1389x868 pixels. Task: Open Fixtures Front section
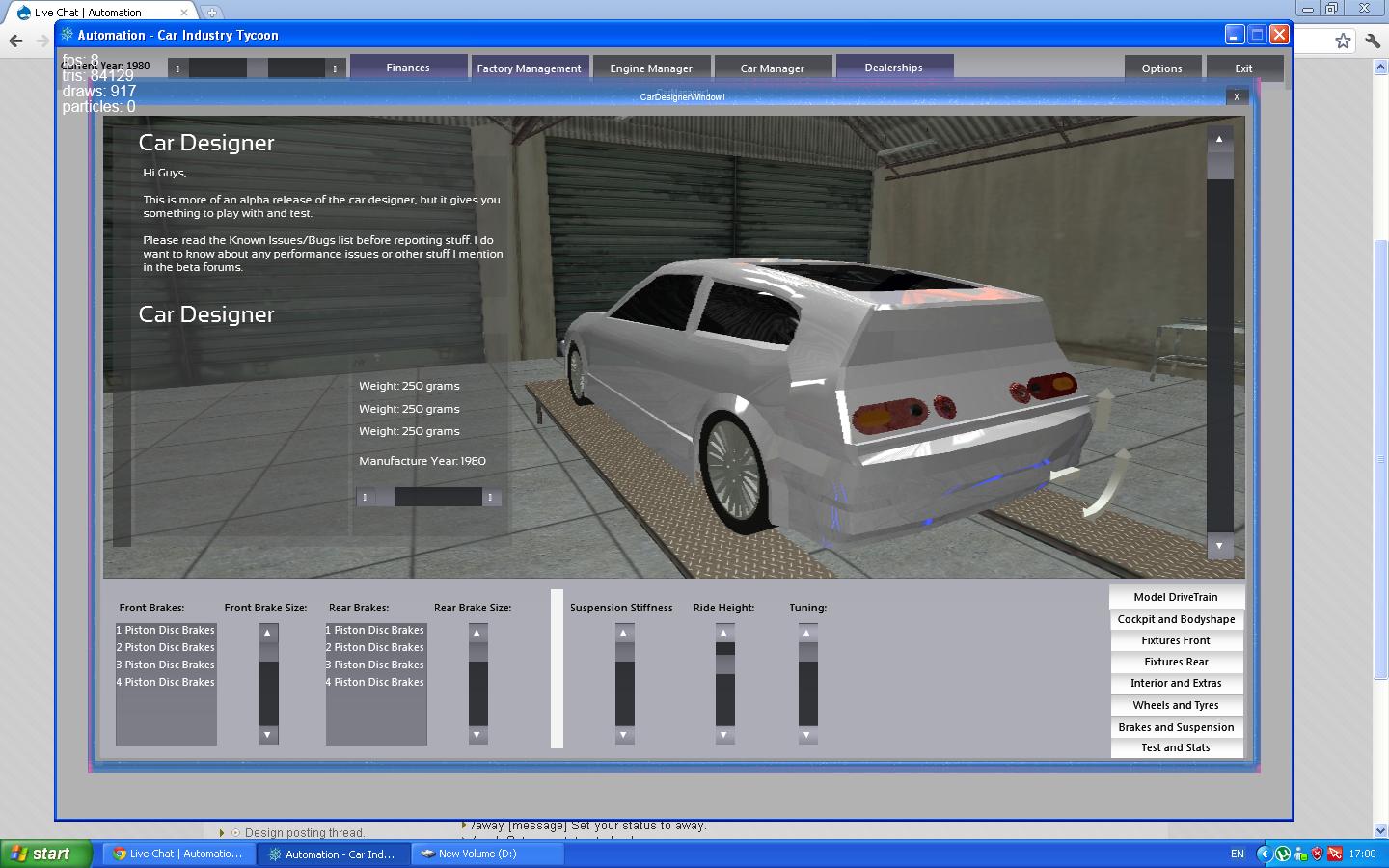tap(1176, 640)
